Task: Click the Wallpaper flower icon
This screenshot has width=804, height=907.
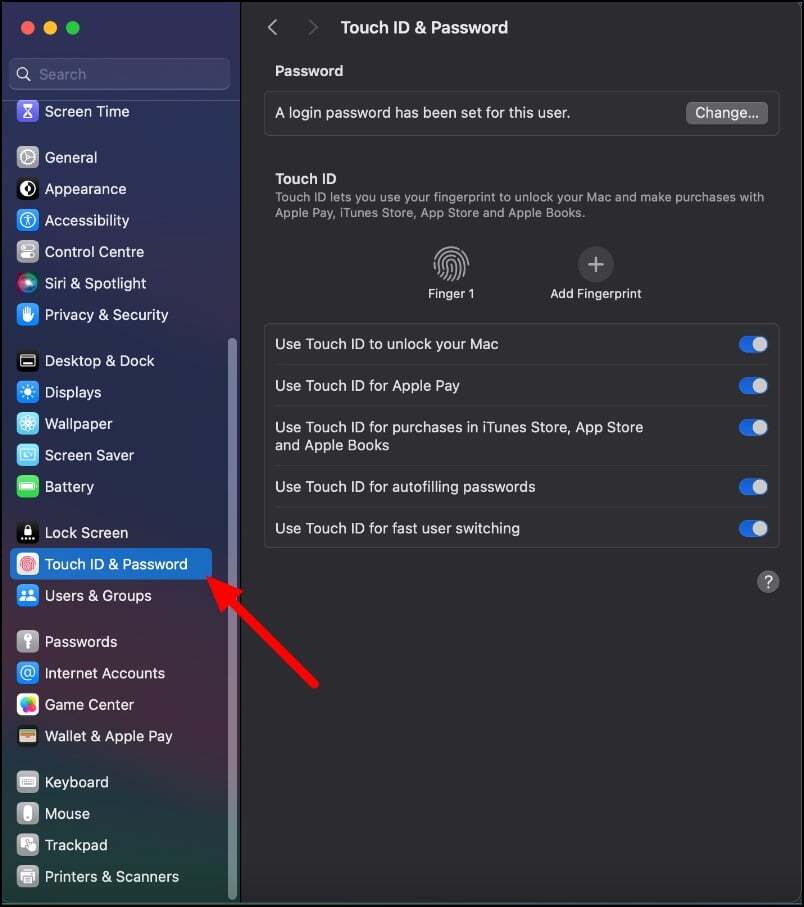Action: click(27, 423)
